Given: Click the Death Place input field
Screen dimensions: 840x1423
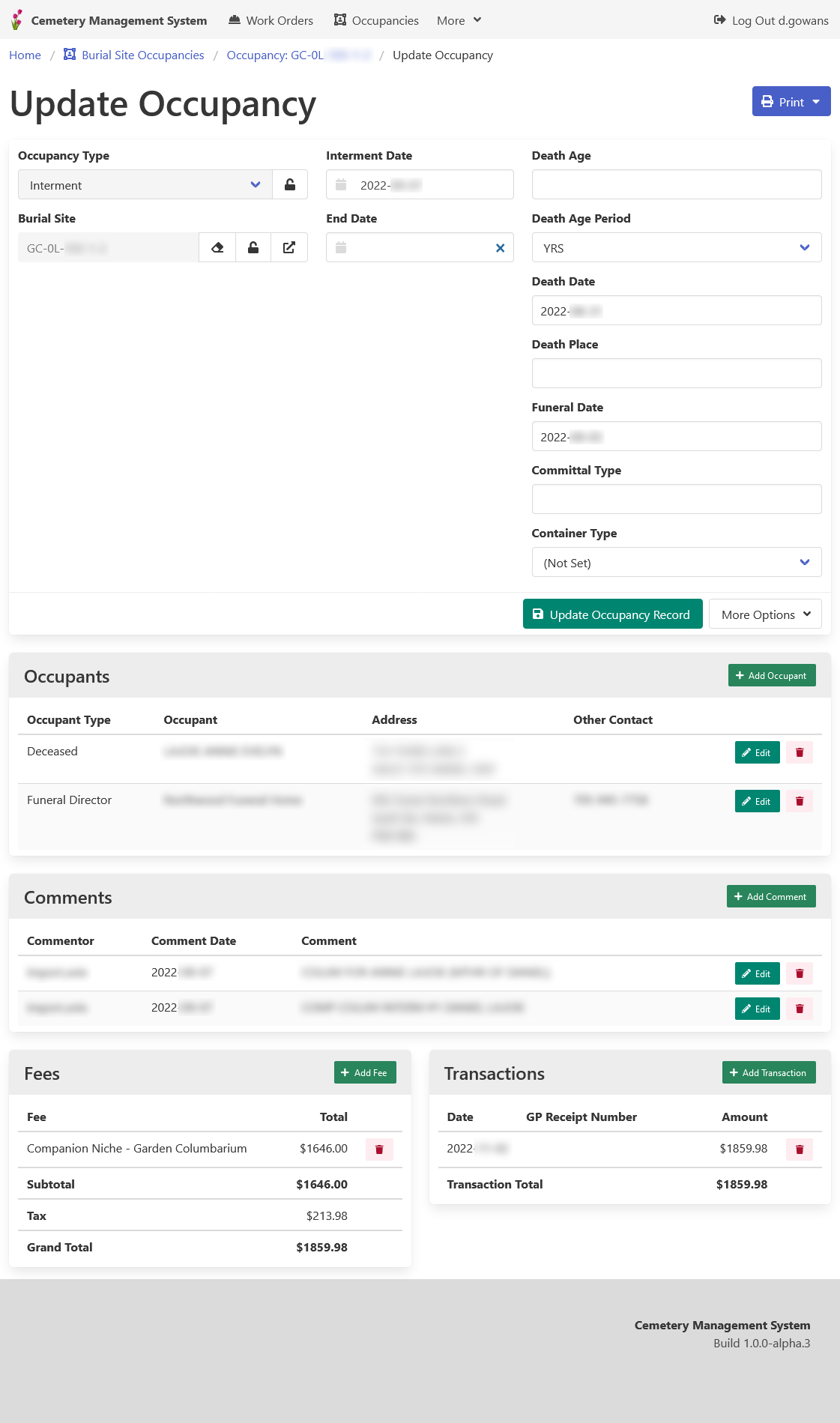Looking at the screenshot, I should coord(676,373).
